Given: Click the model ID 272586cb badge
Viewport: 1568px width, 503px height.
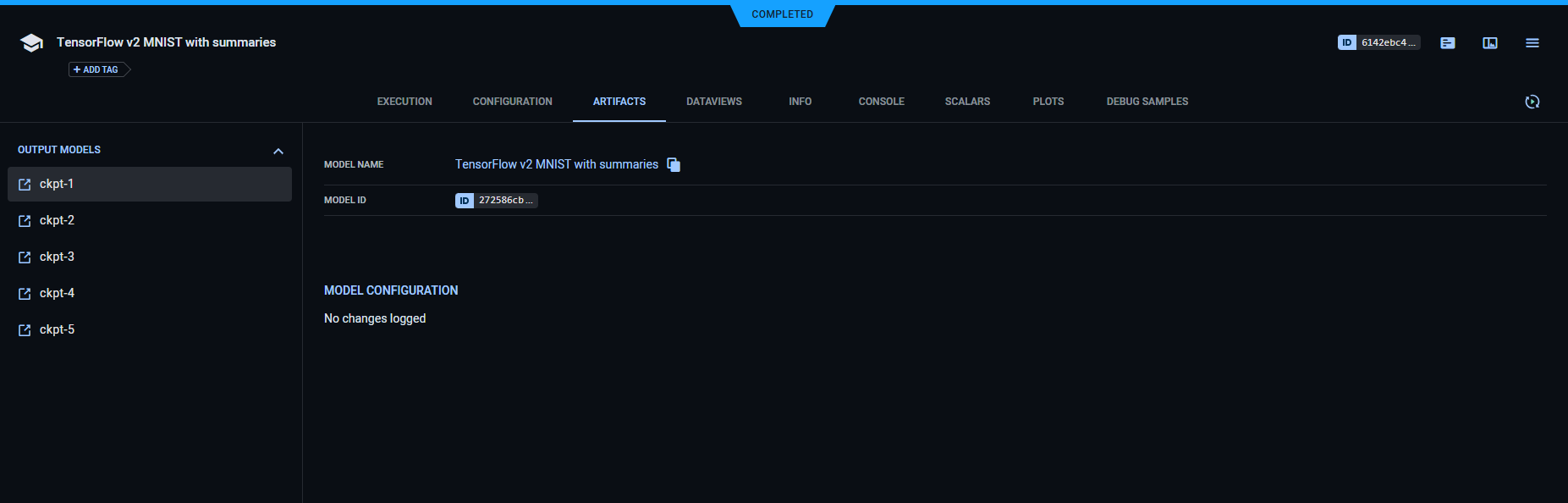Looking at the screenshot, I should [496, 201].
